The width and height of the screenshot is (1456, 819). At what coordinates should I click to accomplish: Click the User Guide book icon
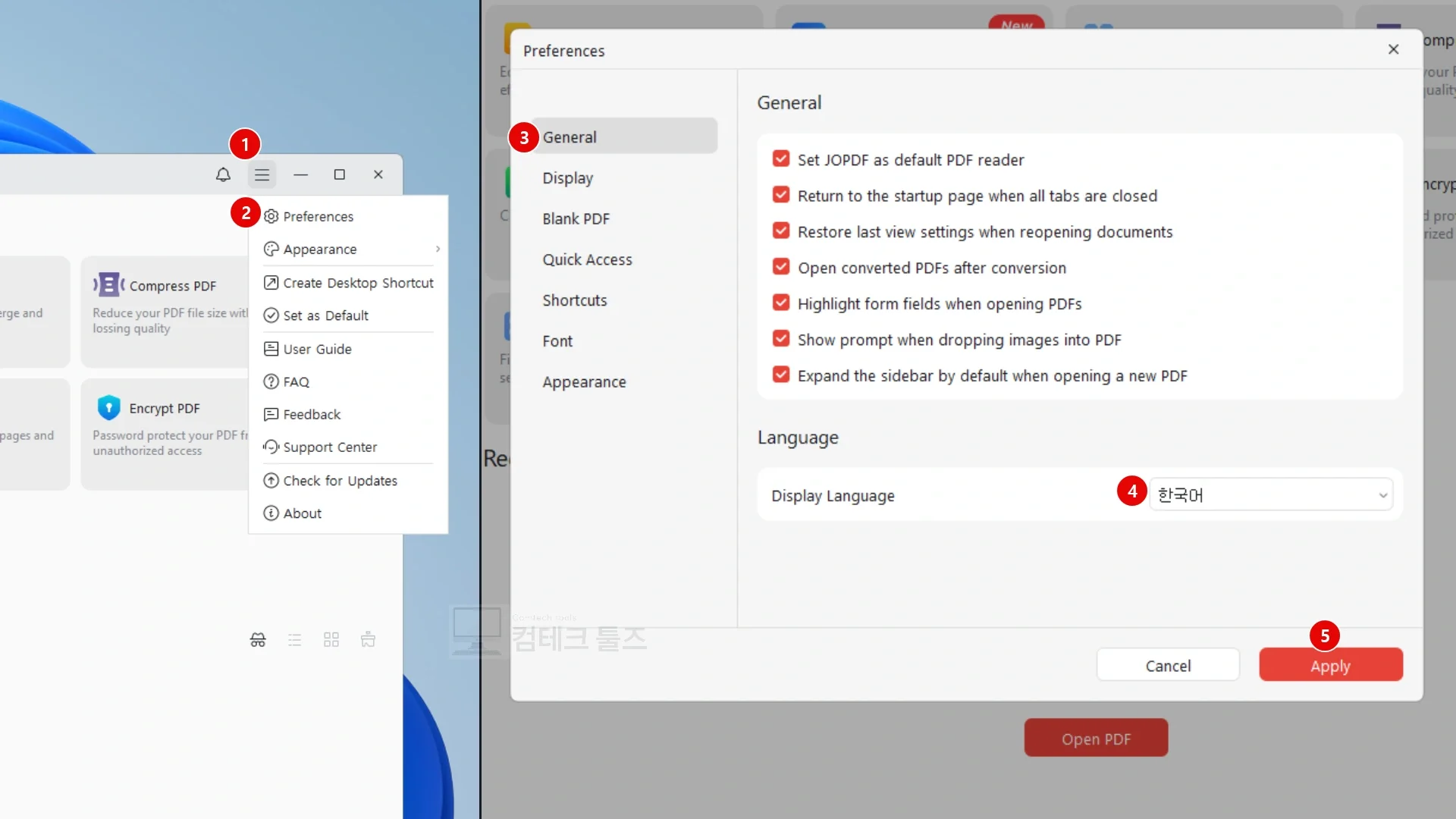[x=271, y=349]
